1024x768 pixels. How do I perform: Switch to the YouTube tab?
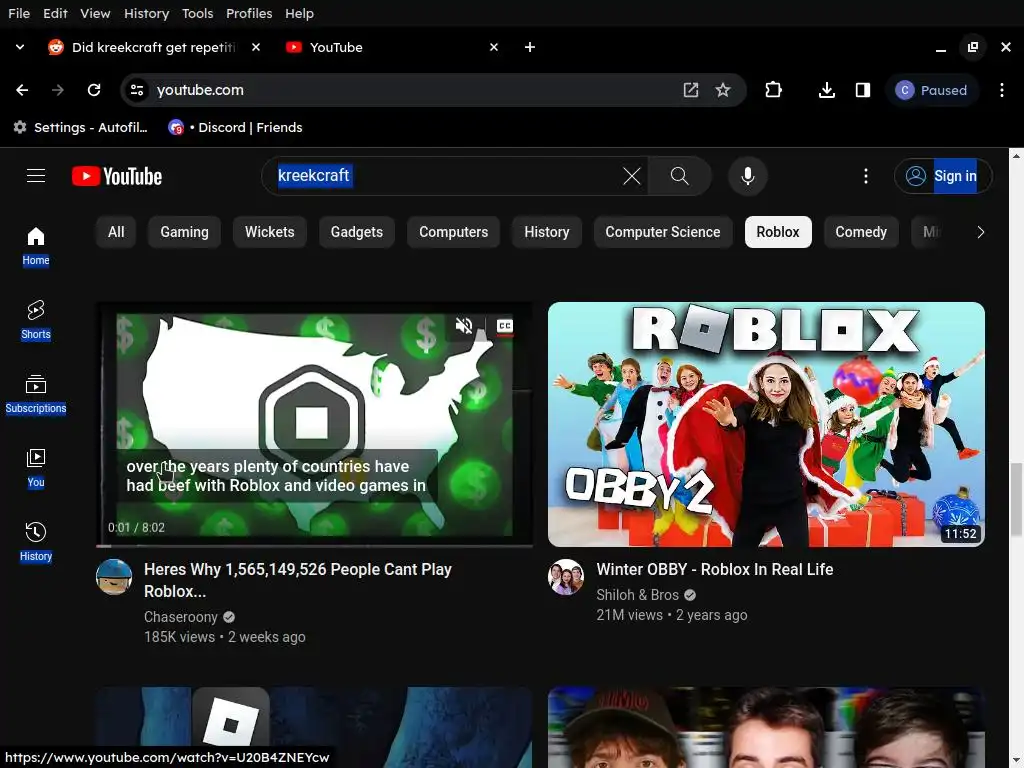(x=392, y=47)
